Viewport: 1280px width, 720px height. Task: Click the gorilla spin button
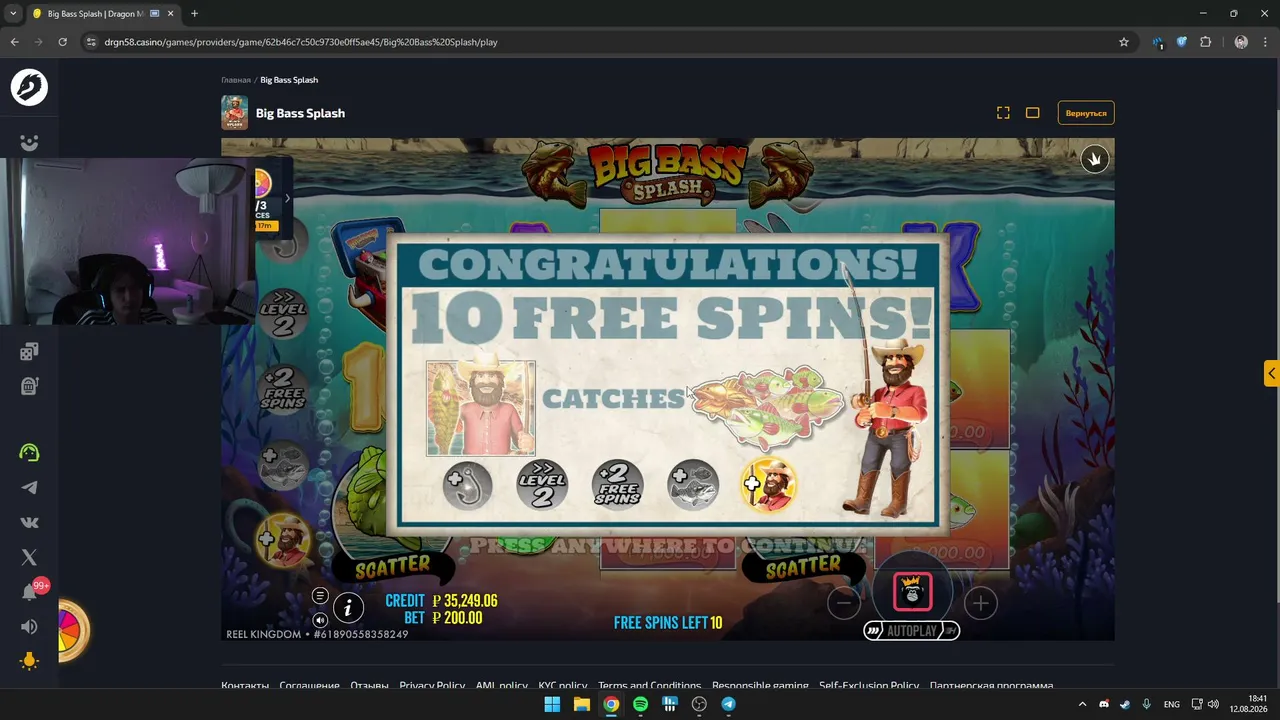pos(912,591)
